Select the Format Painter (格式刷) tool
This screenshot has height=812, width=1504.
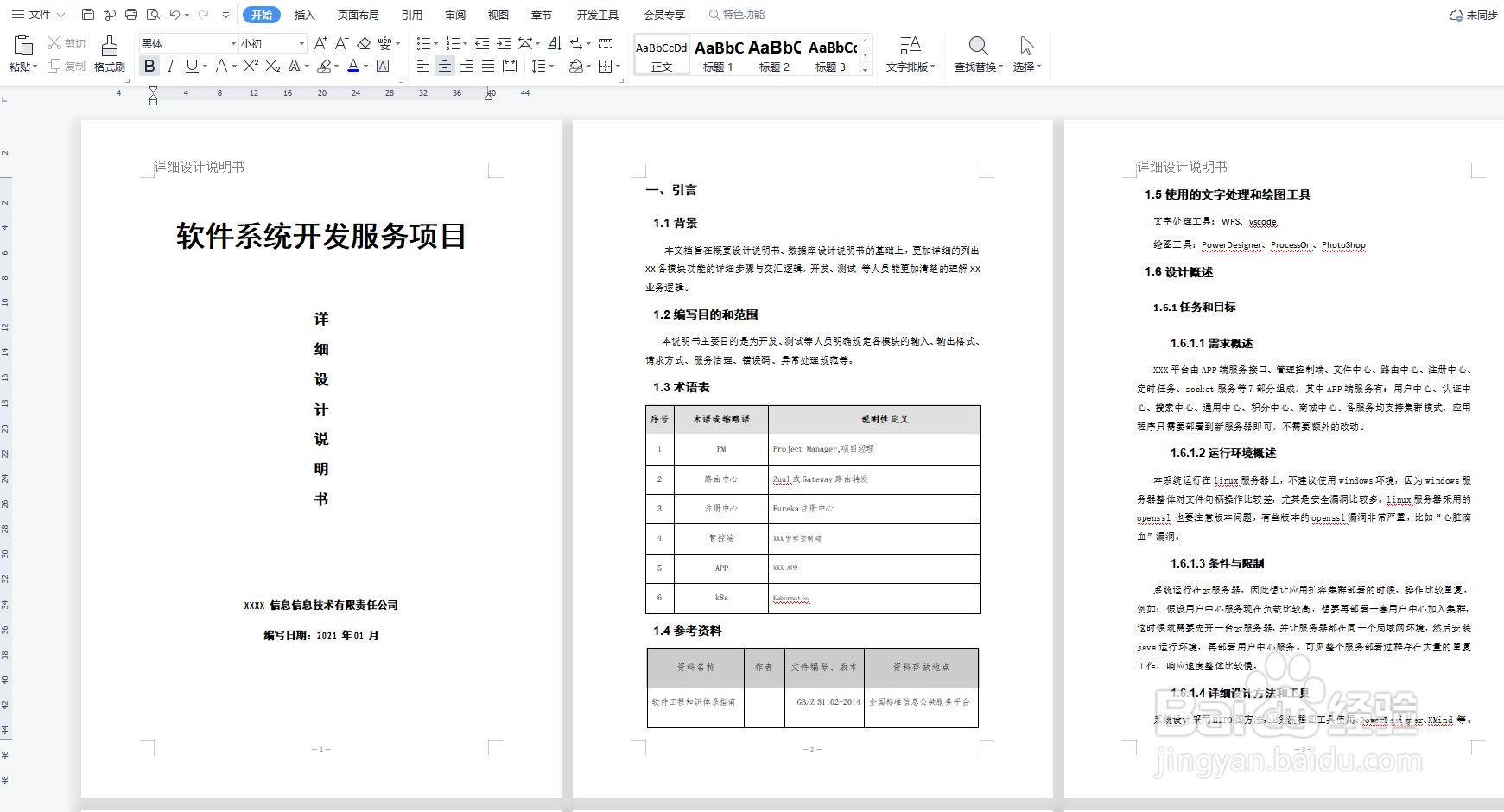pyautogui.click(x=110, y=53)
